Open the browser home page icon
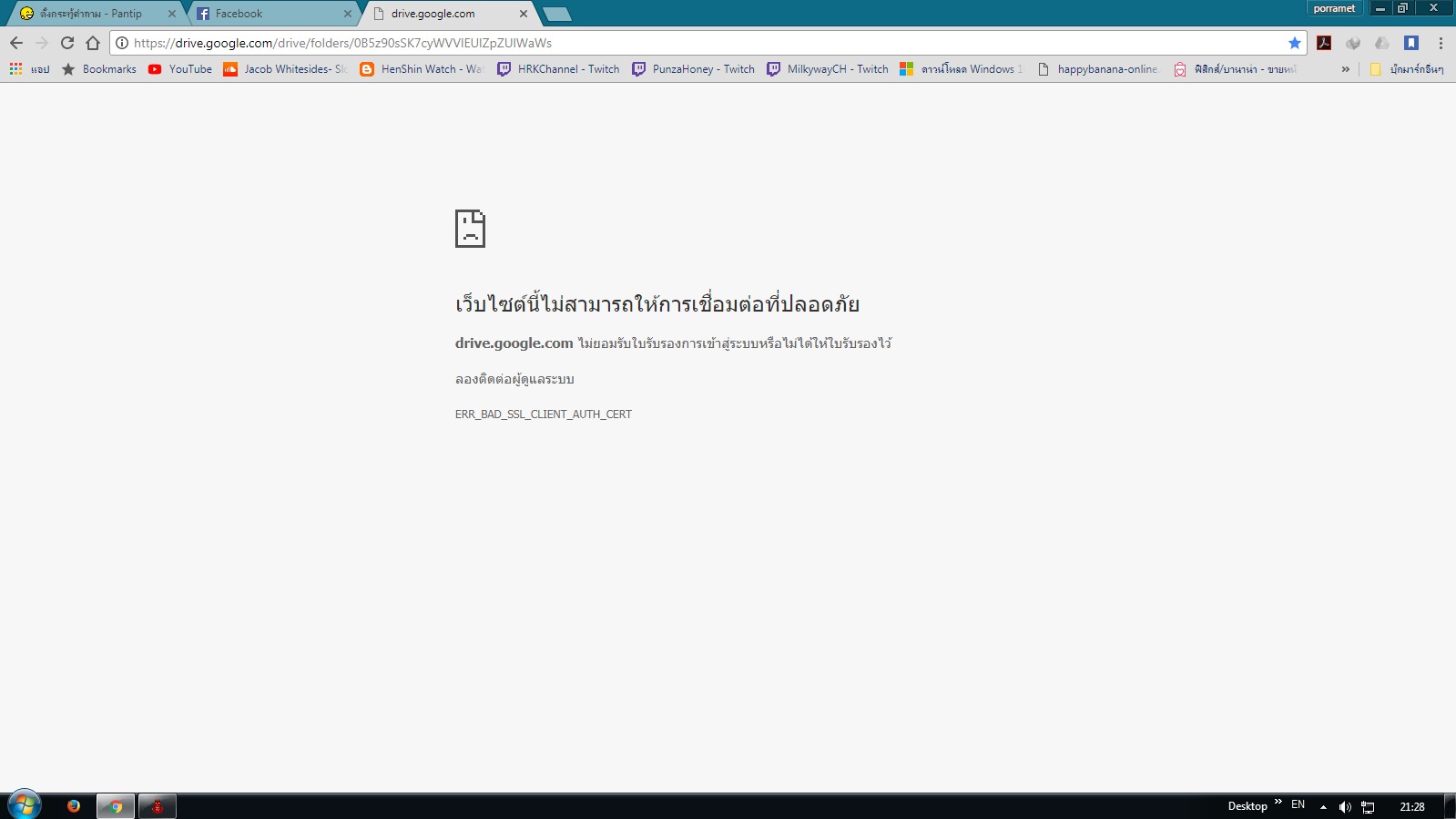 pyautogui.click(x=93, y=43)
